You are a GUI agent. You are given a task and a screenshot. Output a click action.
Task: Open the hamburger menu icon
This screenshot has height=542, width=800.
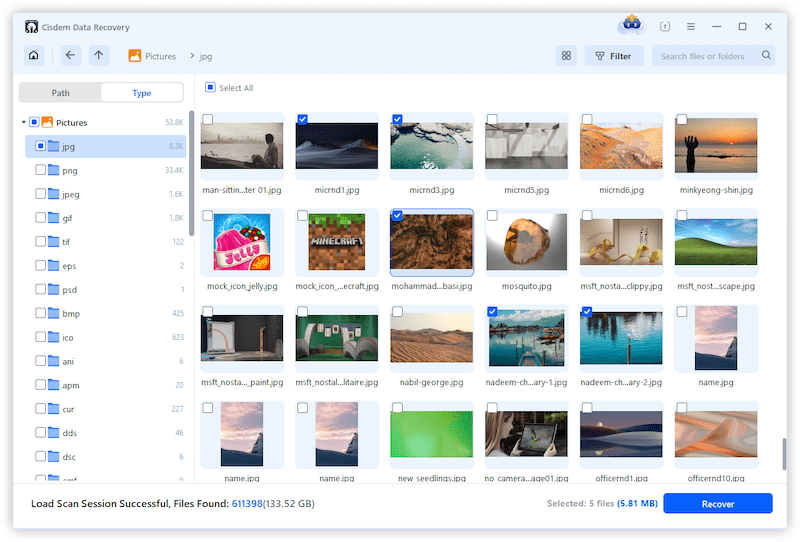690,27
